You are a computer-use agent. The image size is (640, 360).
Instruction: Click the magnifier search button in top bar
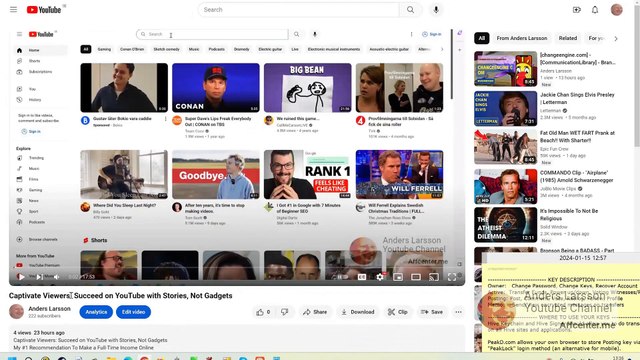(x=410, y=9)
